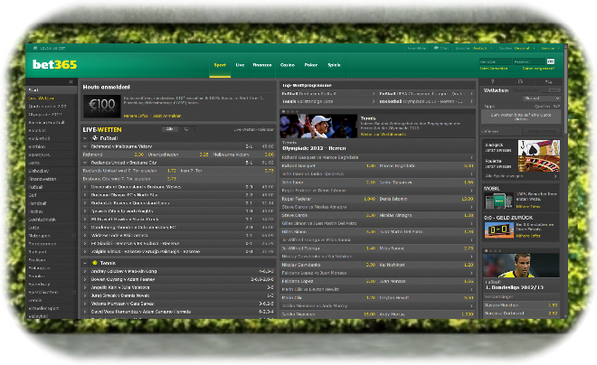Click the blackjack cards image

point(538,148)
